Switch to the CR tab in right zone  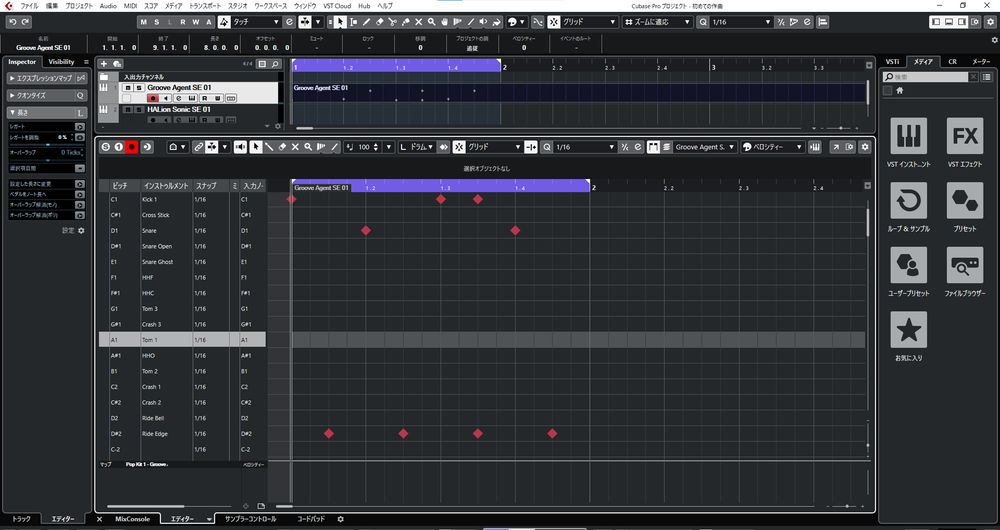952,62
